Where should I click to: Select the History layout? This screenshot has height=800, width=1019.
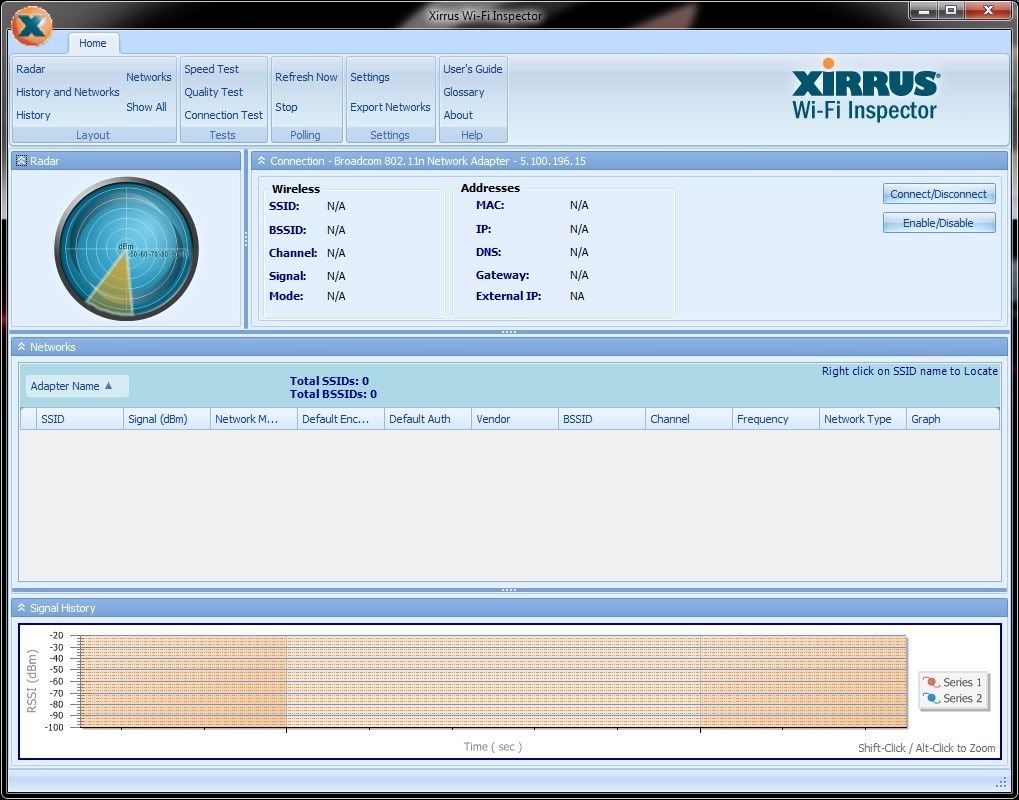[x=33, y=115]
